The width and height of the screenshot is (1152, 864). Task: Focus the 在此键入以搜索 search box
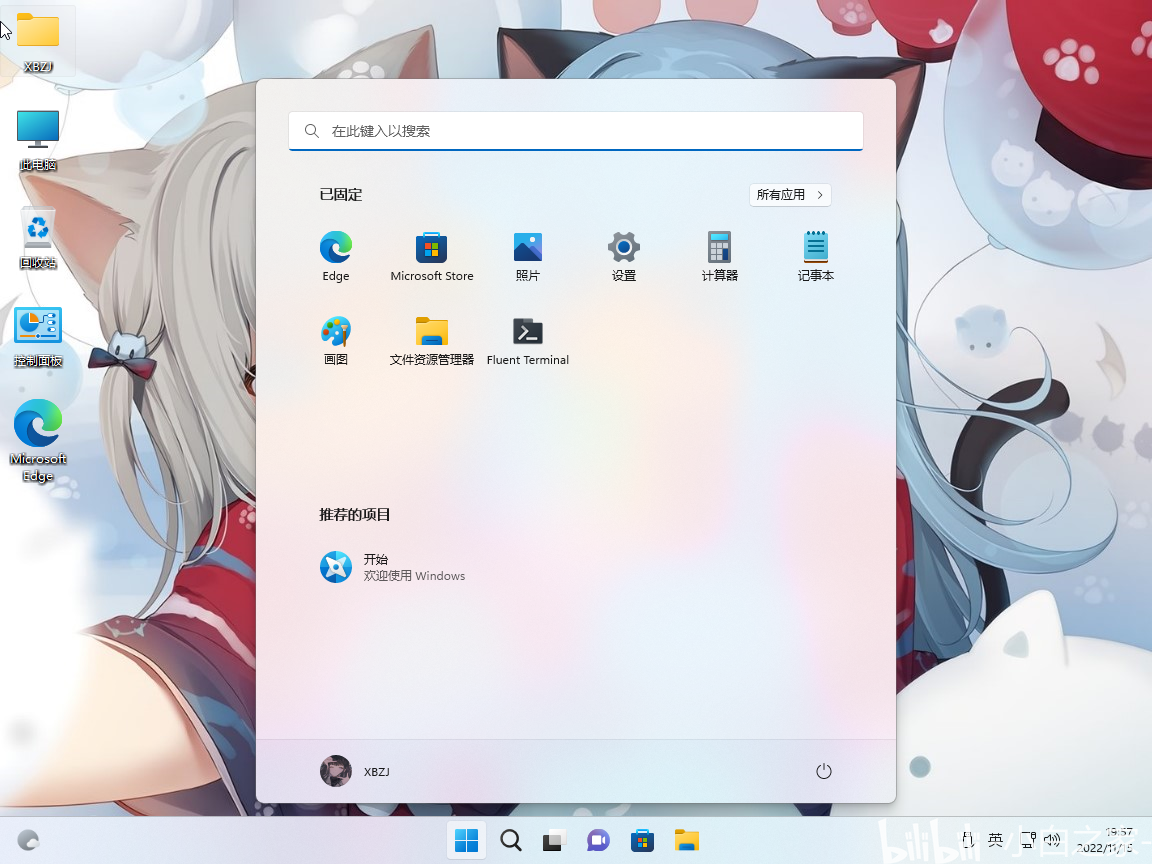(x=576, y=131)
